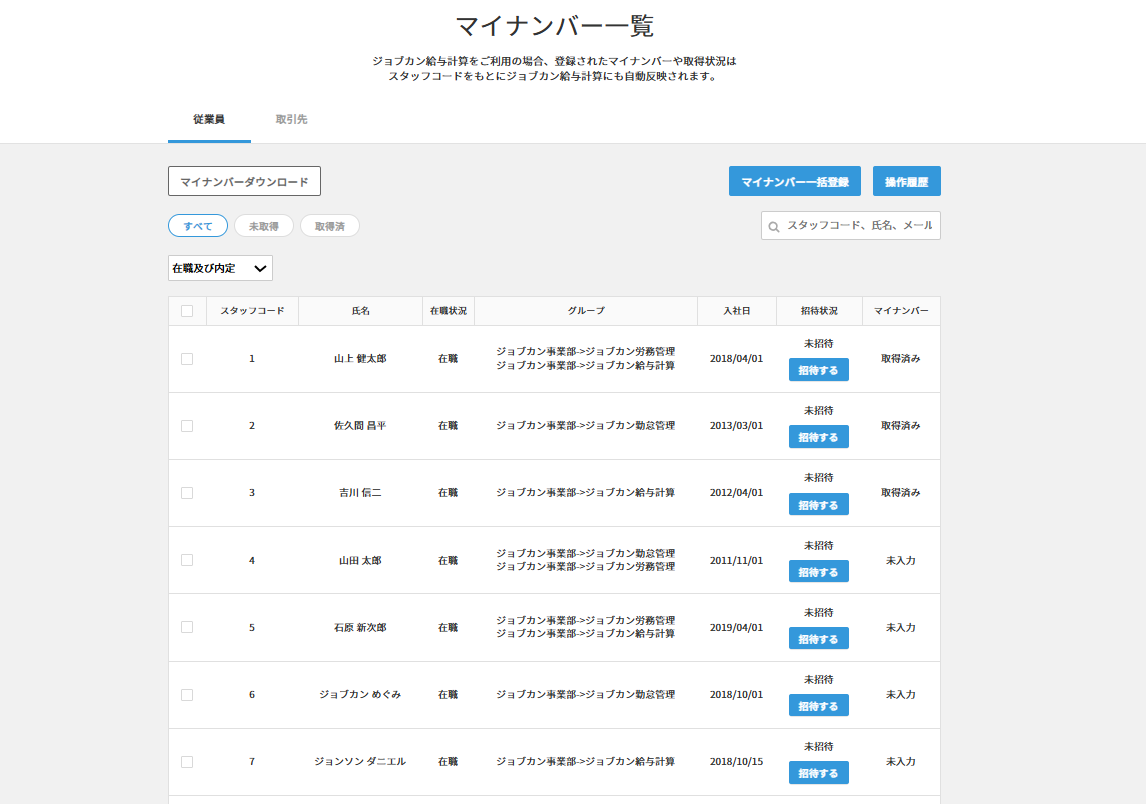Invite ジョンソン ダニエル with 招待する
The height and width of the screenshot is (804, 1146).
(819, 773)
